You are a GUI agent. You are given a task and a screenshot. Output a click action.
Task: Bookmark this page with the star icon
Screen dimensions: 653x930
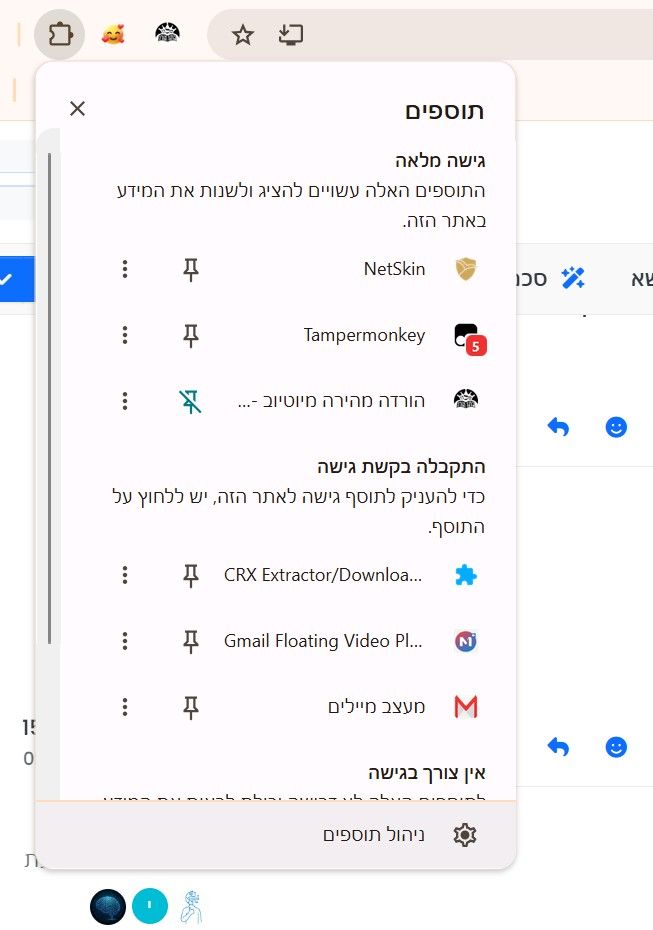point(243,35)
